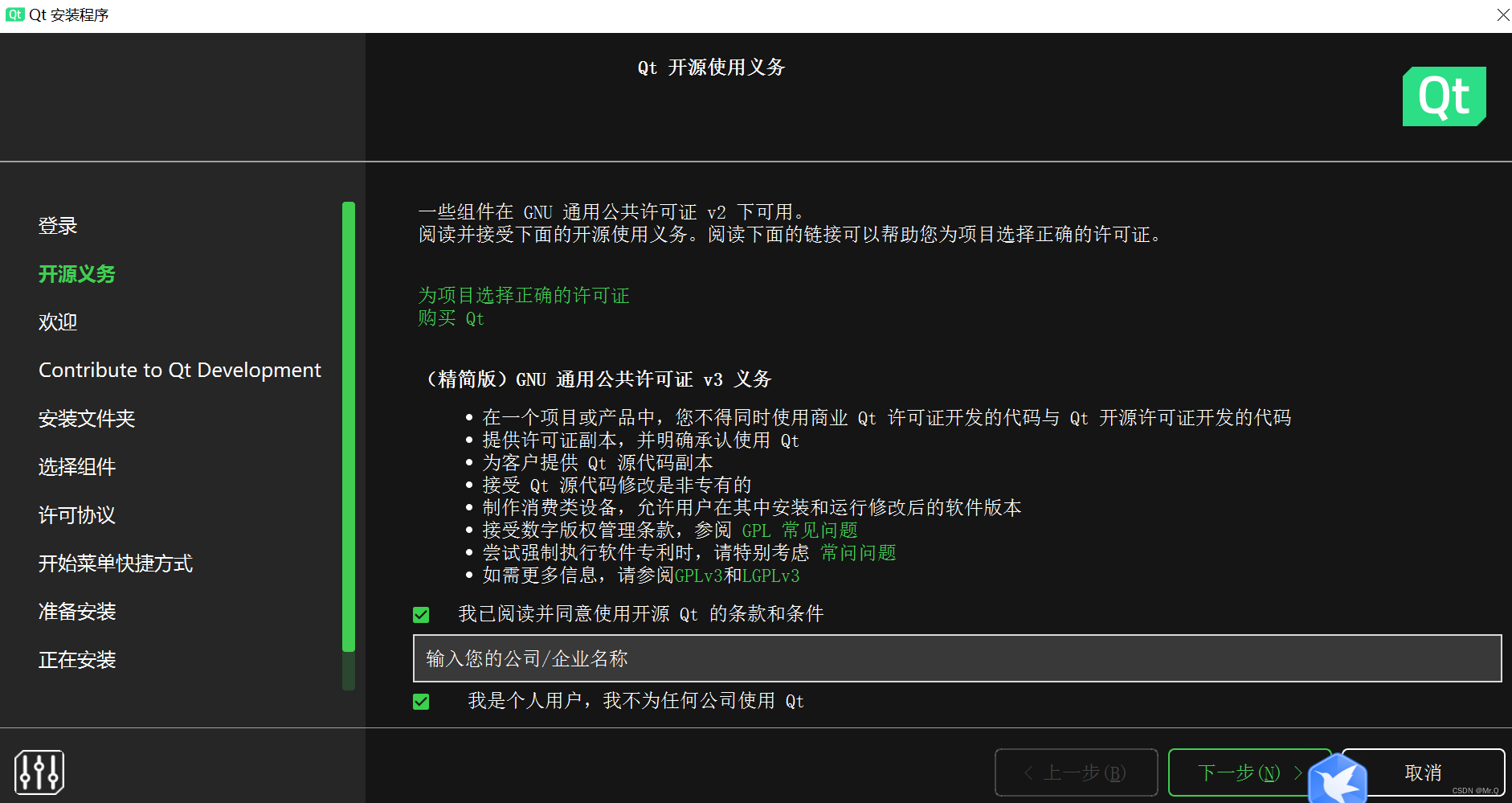Screen dimensions: 1512x803
Task: Open installer settings sliders icon
Action: click(x=39, y=772)
